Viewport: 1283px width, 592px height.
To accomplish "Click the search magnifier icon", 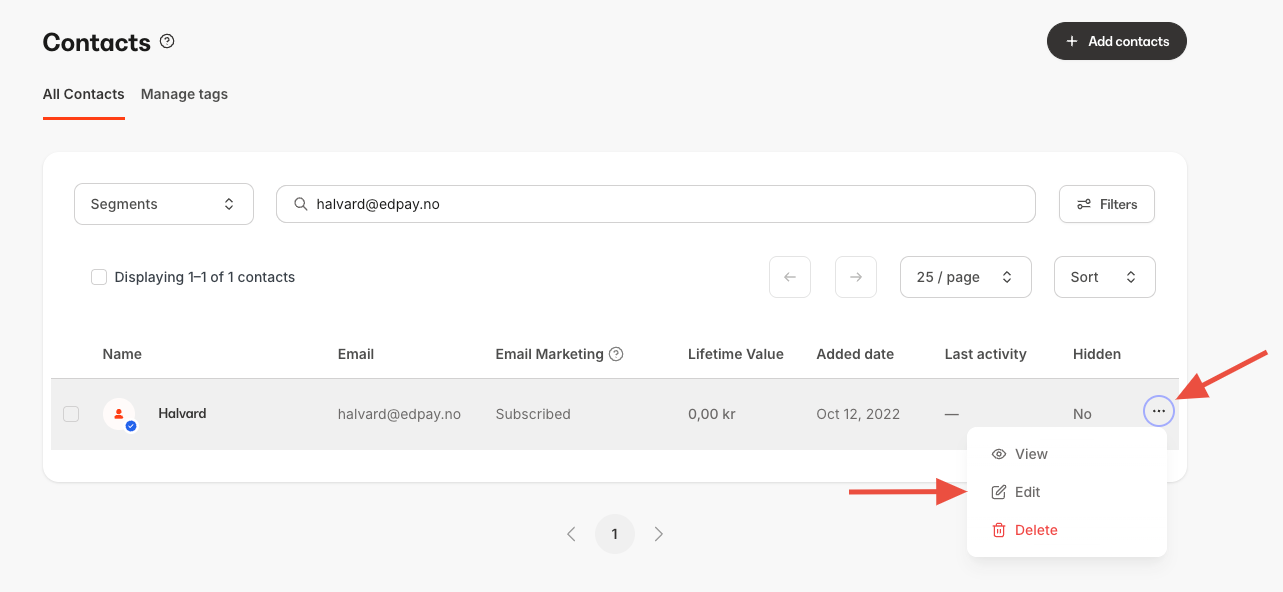I will [x=300, y=204].
